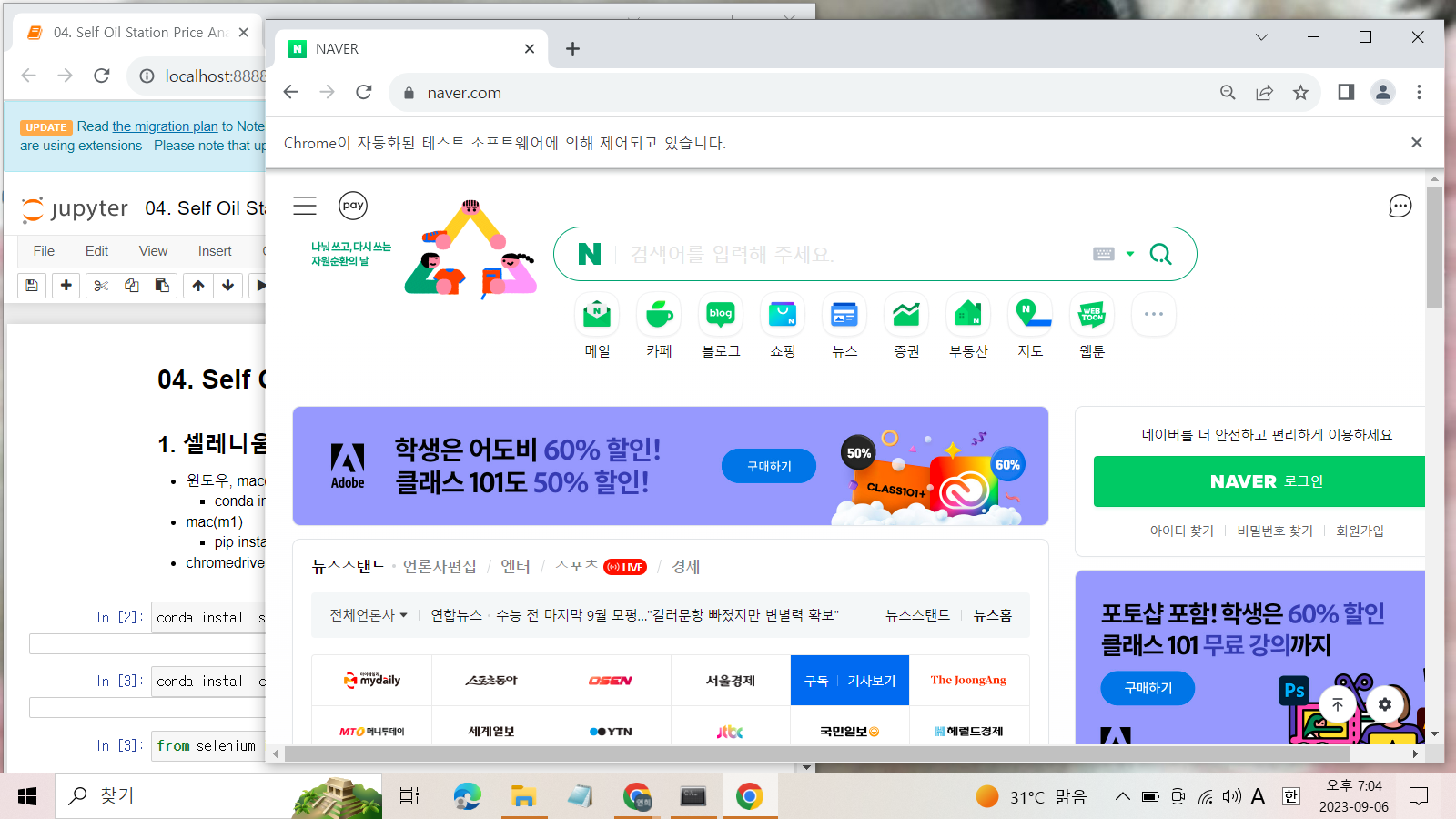Open the Chrome tab search chevron
Screen dimensions: 1456x819
click(x=1261, y=37)
